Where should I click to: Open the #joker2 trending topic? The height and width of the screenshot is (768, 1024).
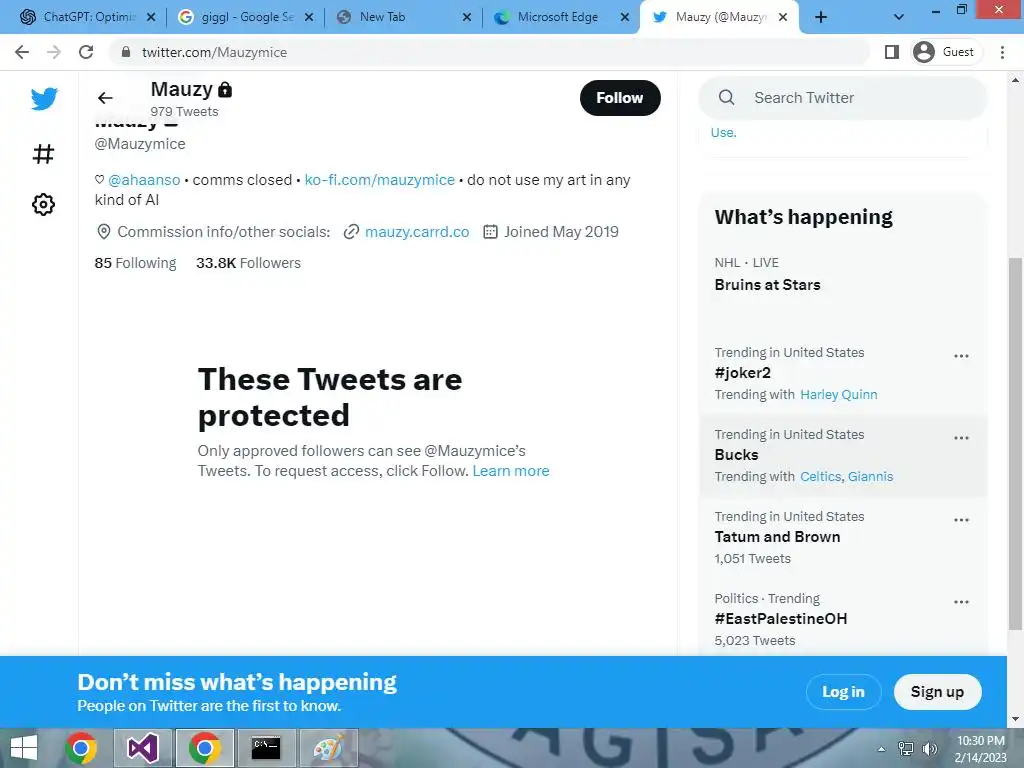coord(743,373)
